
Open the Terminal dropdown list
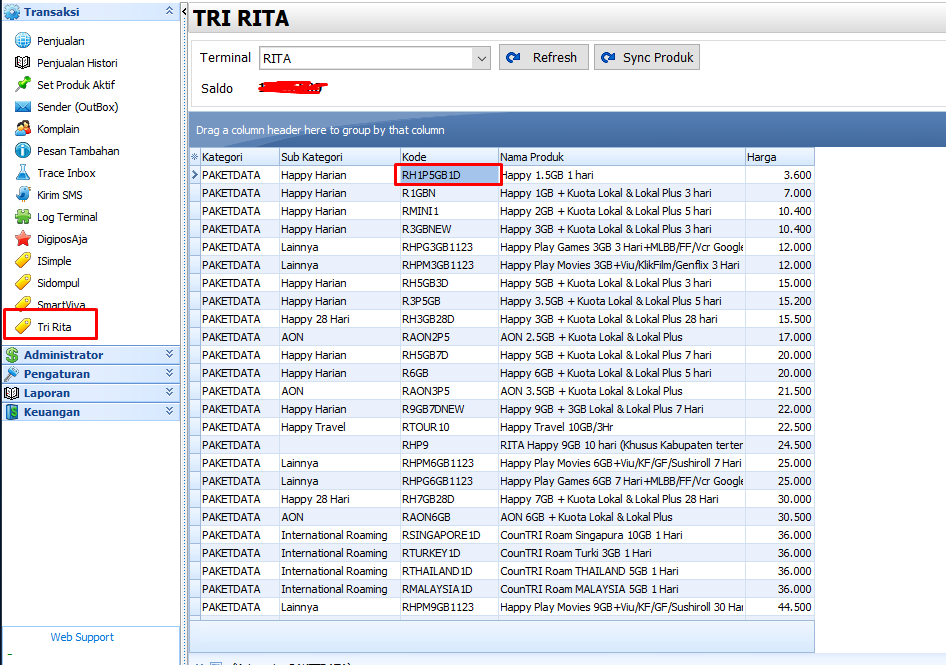479,57
